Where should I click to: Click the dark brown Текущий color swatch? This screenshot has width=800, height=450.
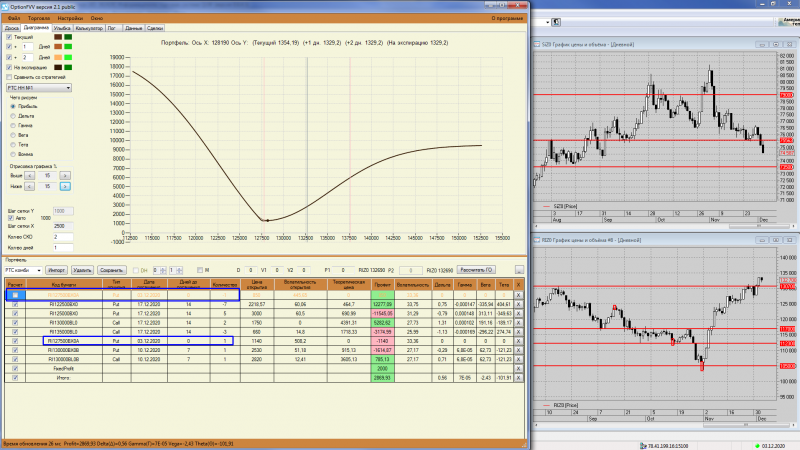pyautogui.click(x=58, y=37)
